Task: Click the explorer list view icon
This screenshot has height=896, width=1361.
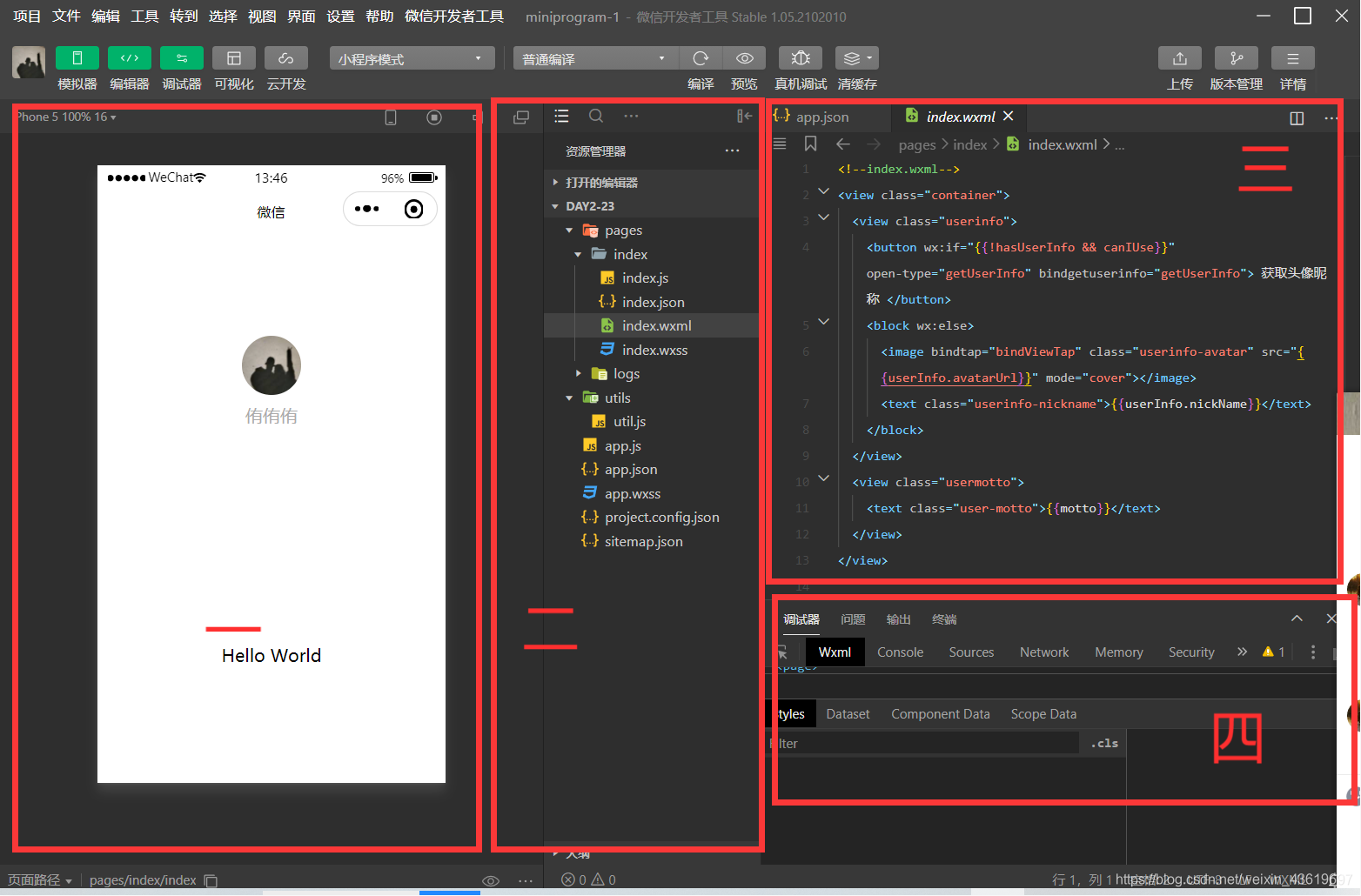Action: coord(561,117)
